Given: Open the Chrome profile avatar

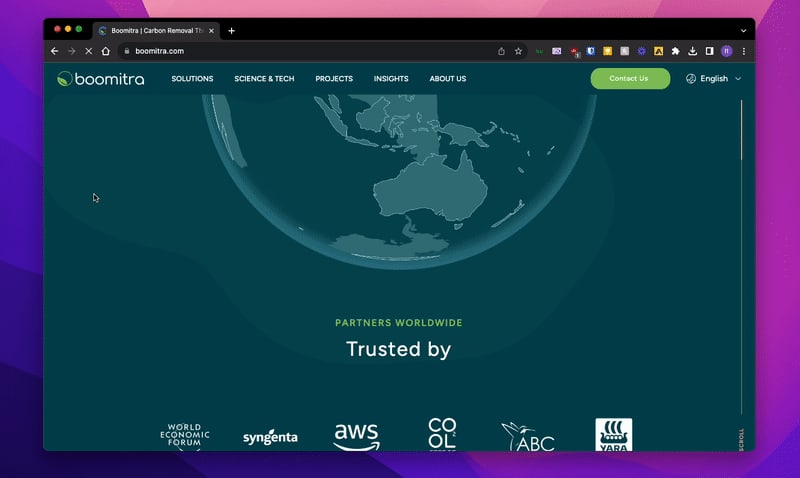Looking at the screenshot, I should (x=727, y=51).
